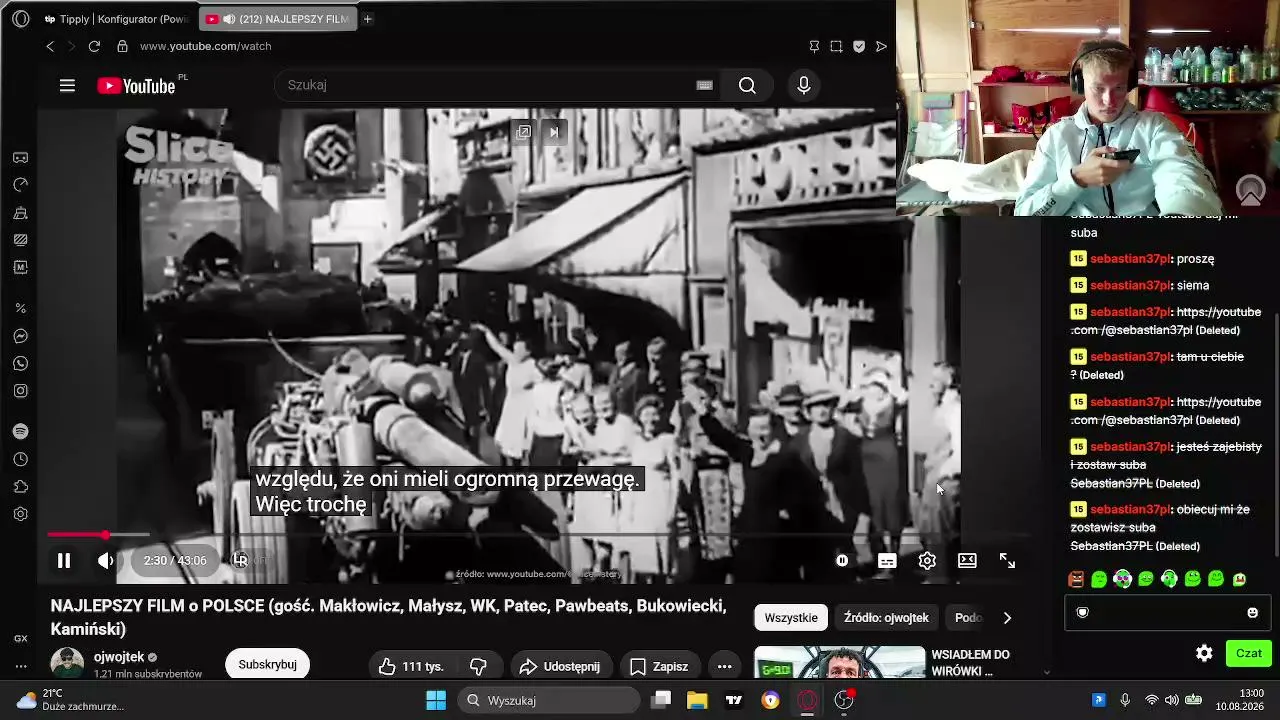Select the Wszystkie filter chip
Viewport: 1280px width, 720px height.
coord(791,618)
